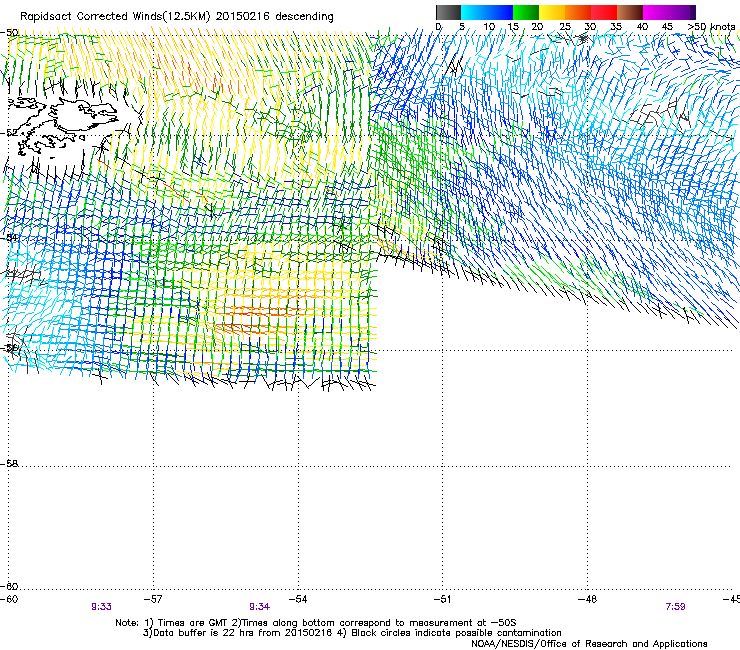740x650 pixels.
Task: Click the orange 25-30 knots legend swatch
Action: click(x=578, y=12)
